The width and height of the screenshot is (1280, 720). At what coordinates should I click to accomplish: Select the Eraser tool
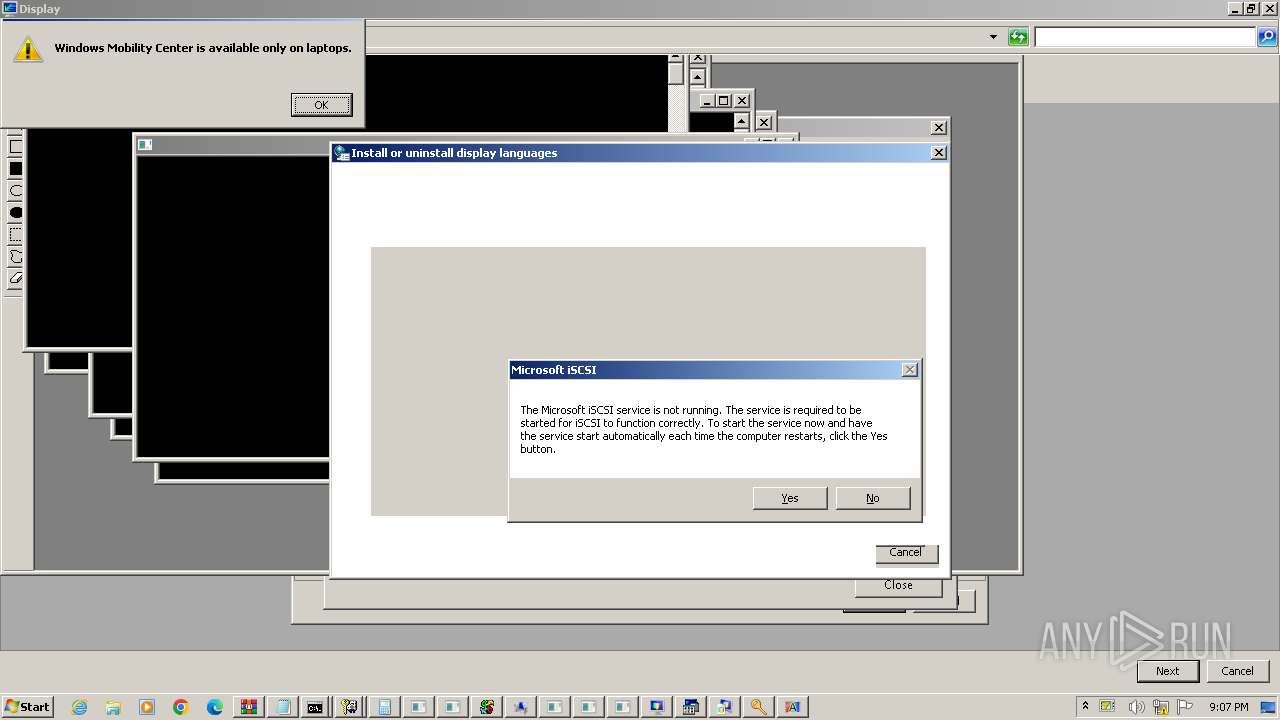pyautogui.click(x=15, y=279)
